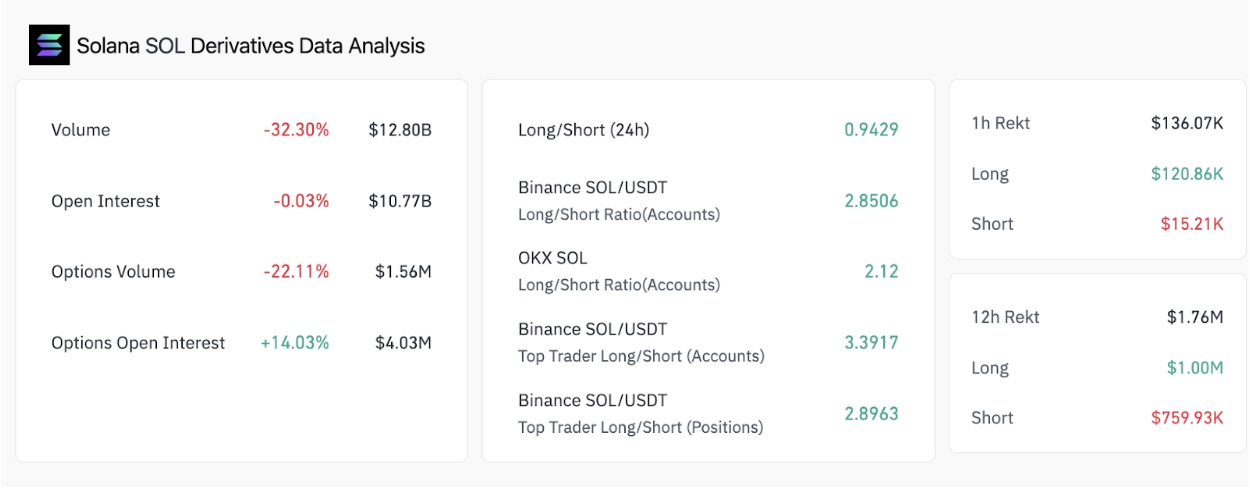This screenshot has height=490, width=1250.
Task: Click the $12.80B volume value
Action: pos(400,130)
